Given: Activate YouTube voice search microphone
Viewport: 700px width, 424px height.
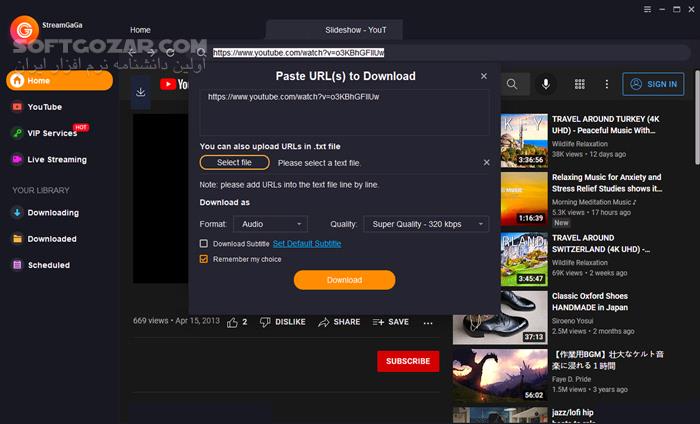Looking at the screenshot, I should (x=546, y=84).
